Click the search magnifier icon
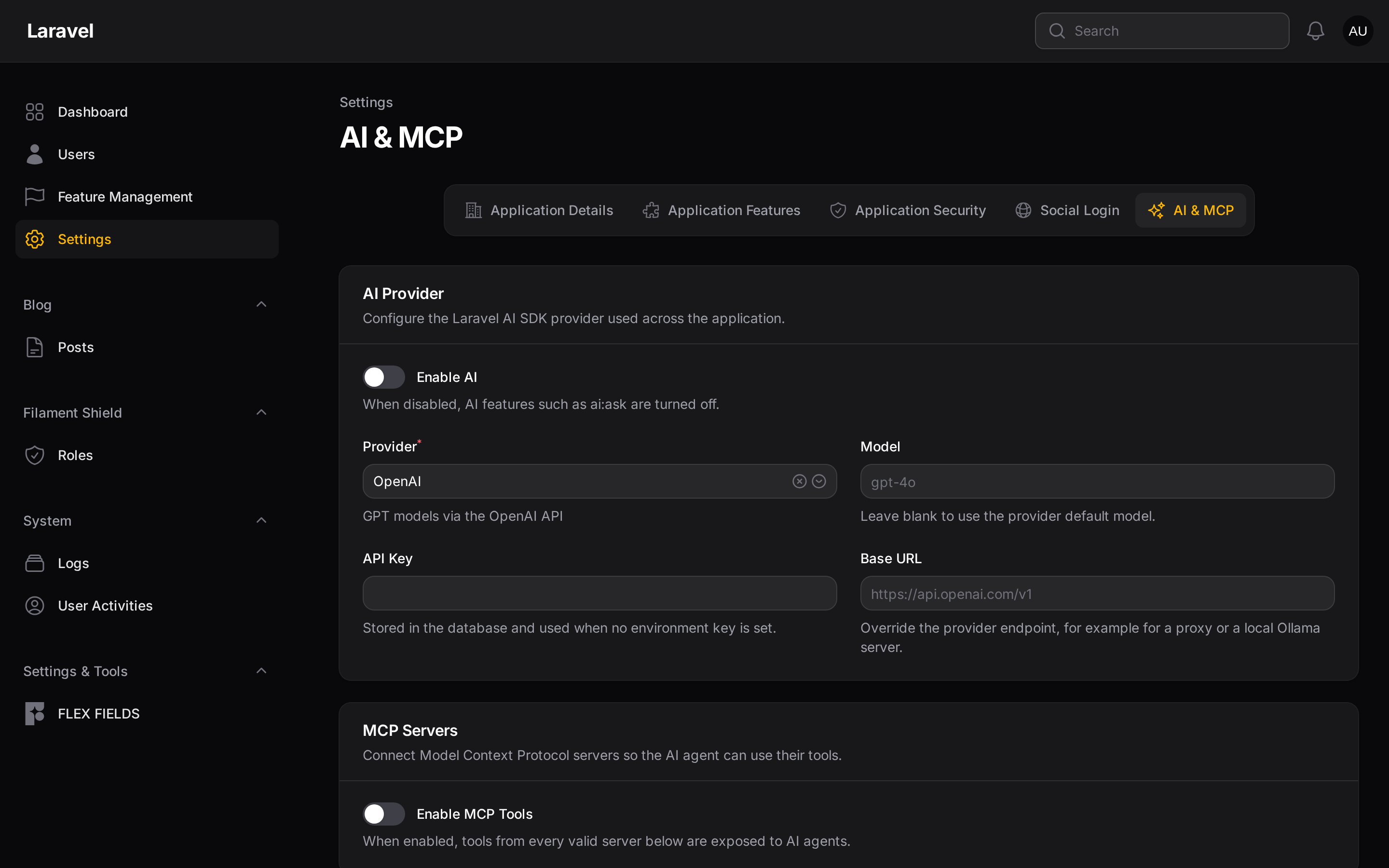Screen dimensions: 1389x868 (1057, 31)
